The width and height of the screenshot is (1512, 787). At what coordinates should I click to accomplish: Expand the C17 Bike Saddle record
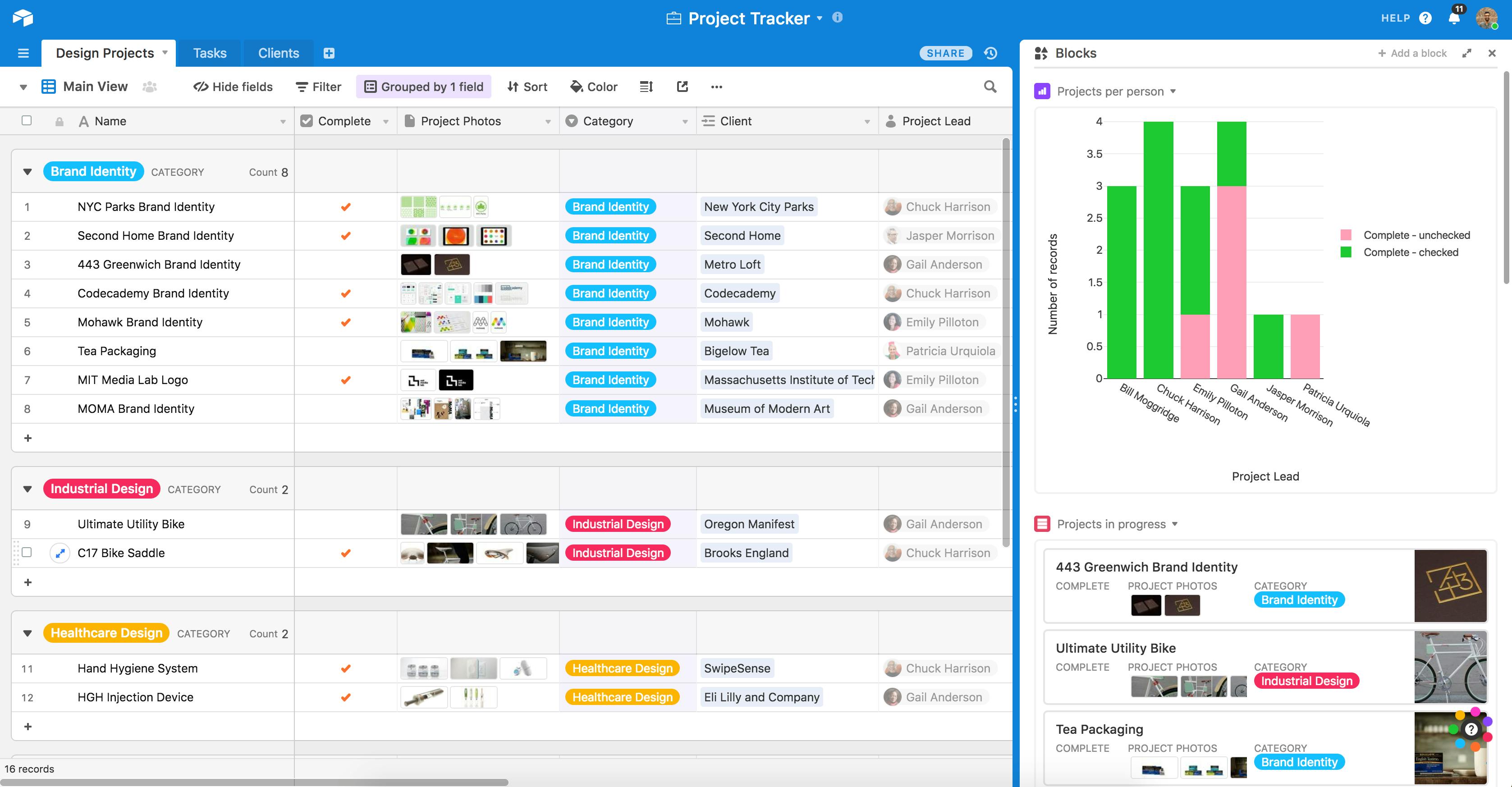pos(60,552)
